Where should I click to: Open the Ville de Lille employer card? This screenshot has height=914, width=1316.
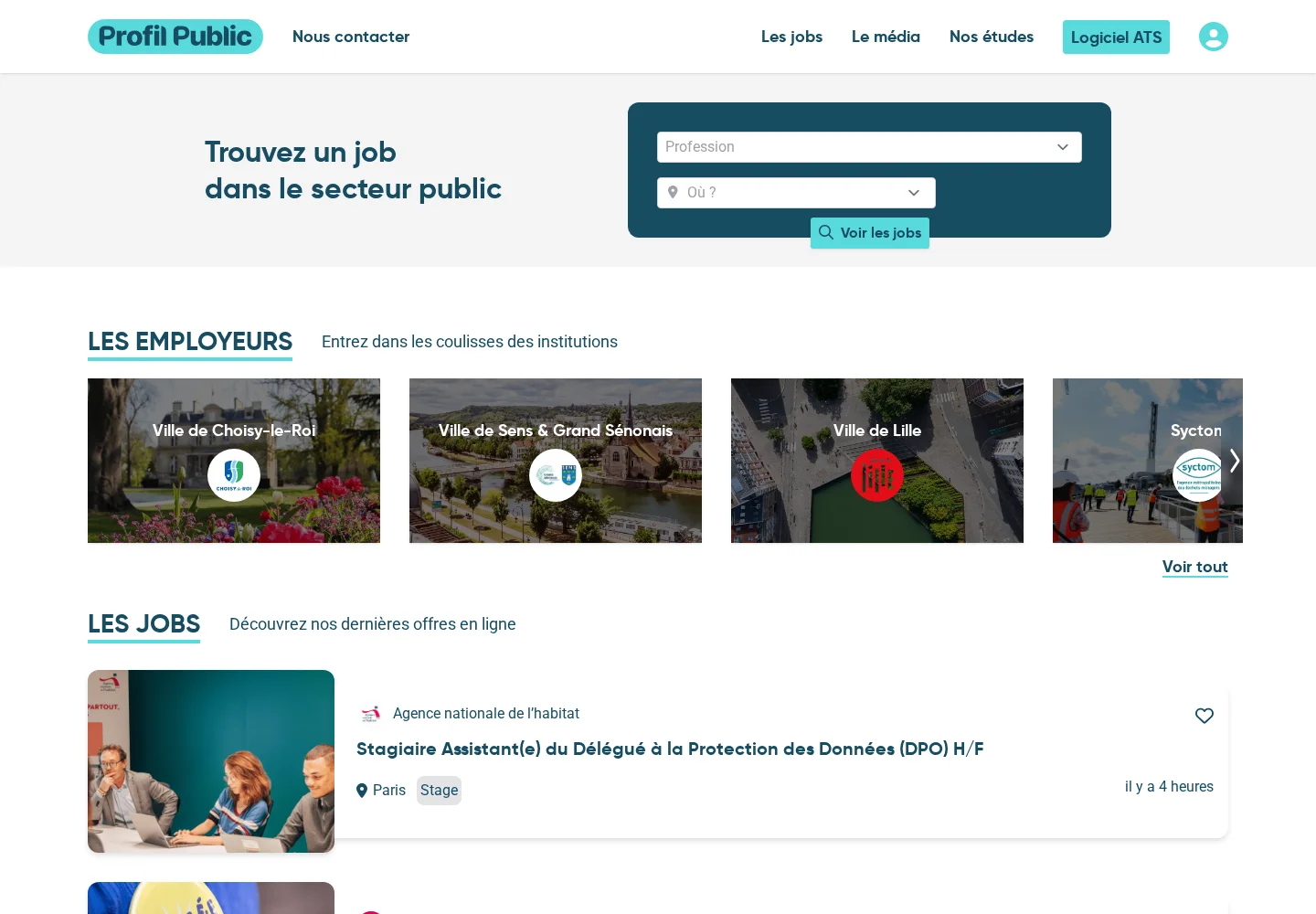[877, 461]
